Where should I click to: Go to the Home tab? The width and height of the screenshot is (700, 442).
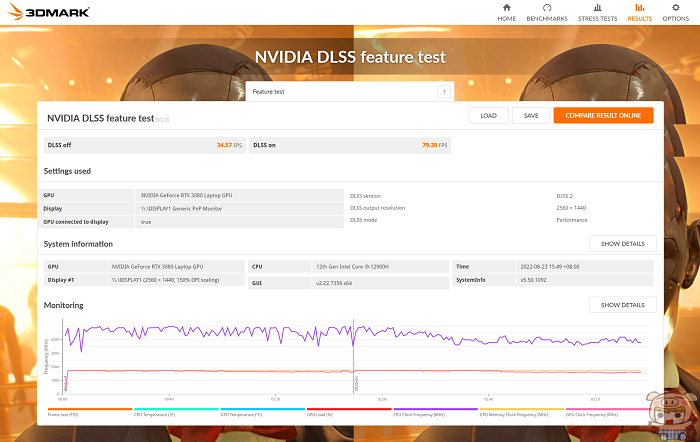(x=506, y=12)
